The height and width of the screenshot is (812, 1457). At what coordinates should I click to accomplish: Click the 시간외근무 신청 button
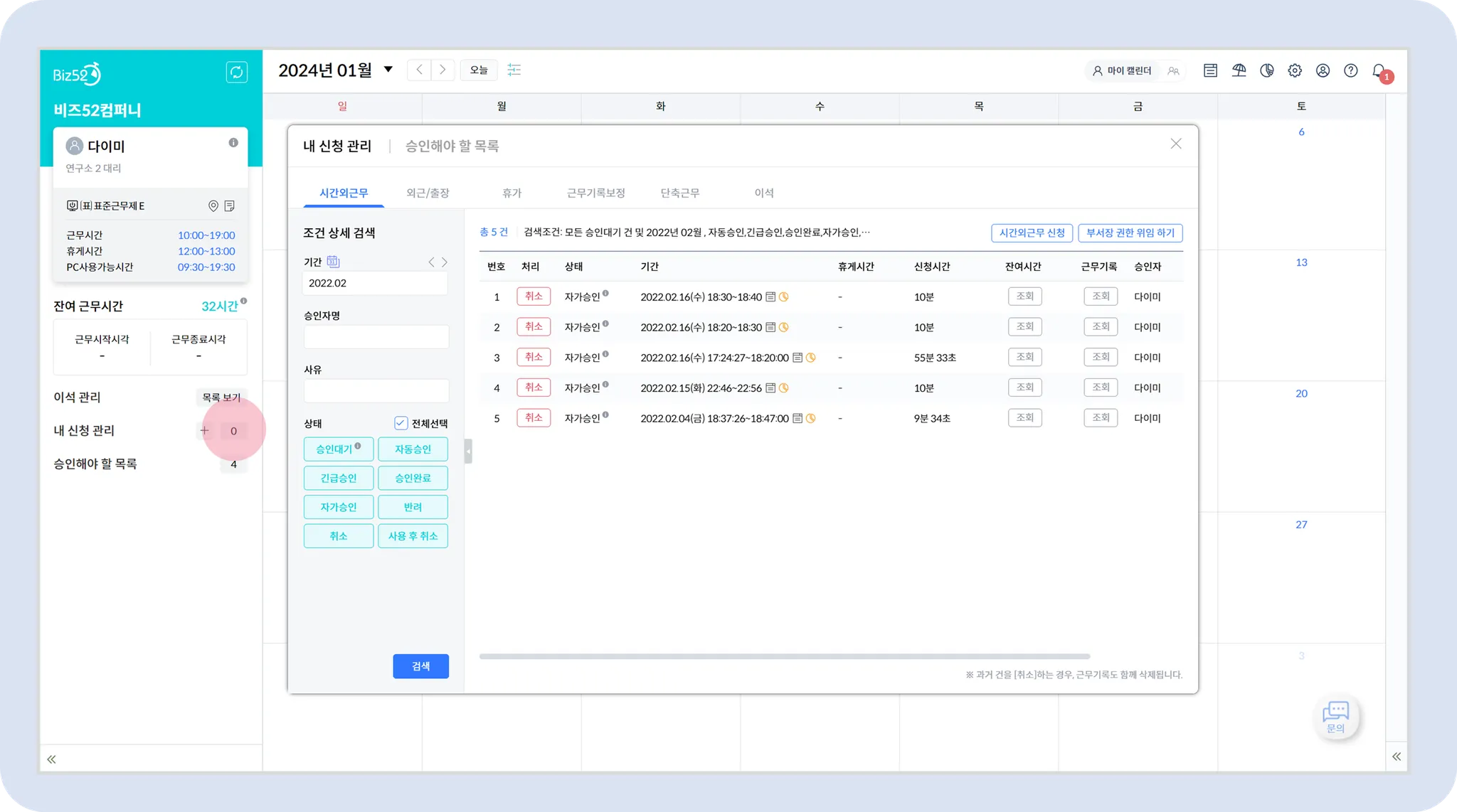click(x=1032, y=233)
